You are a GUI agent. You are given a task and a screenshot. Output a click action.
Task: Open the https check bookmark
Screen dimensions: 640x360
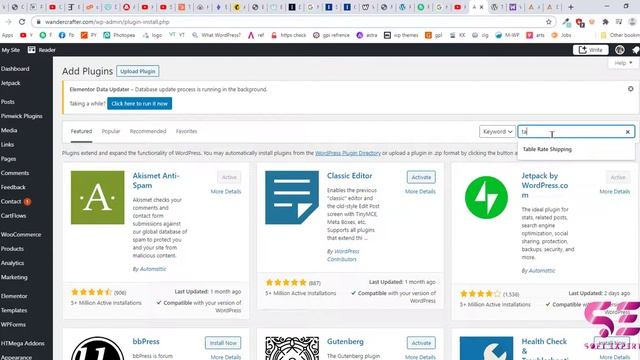289,35
